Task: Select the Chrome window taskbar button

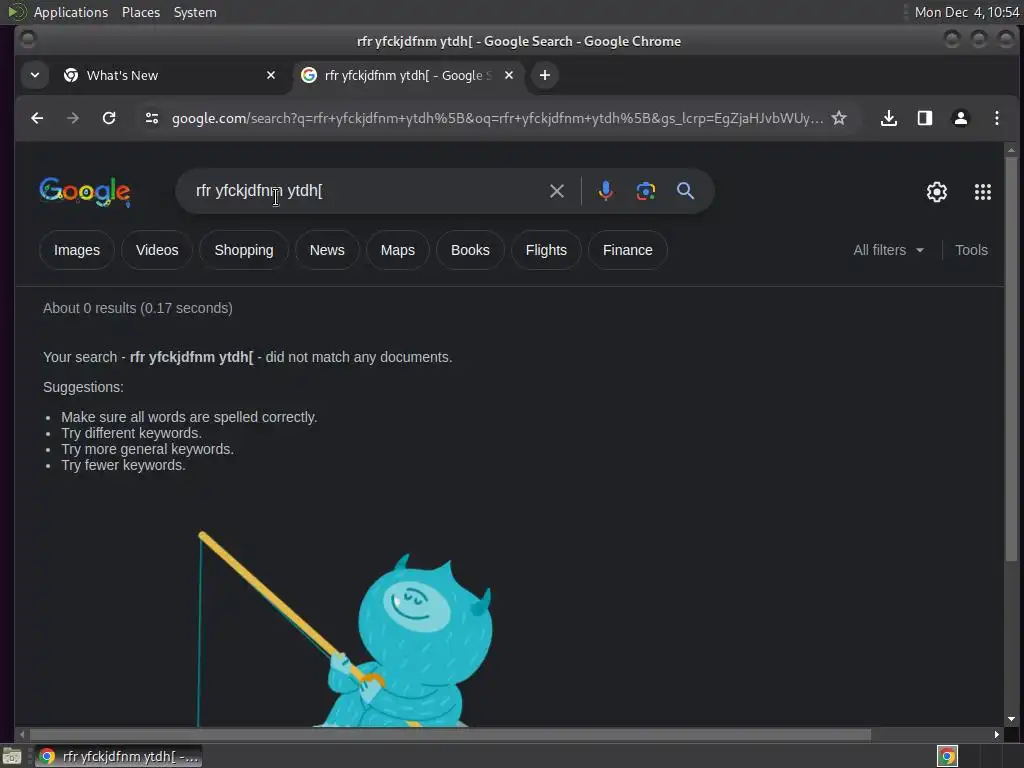Action: tap(118, 756)
